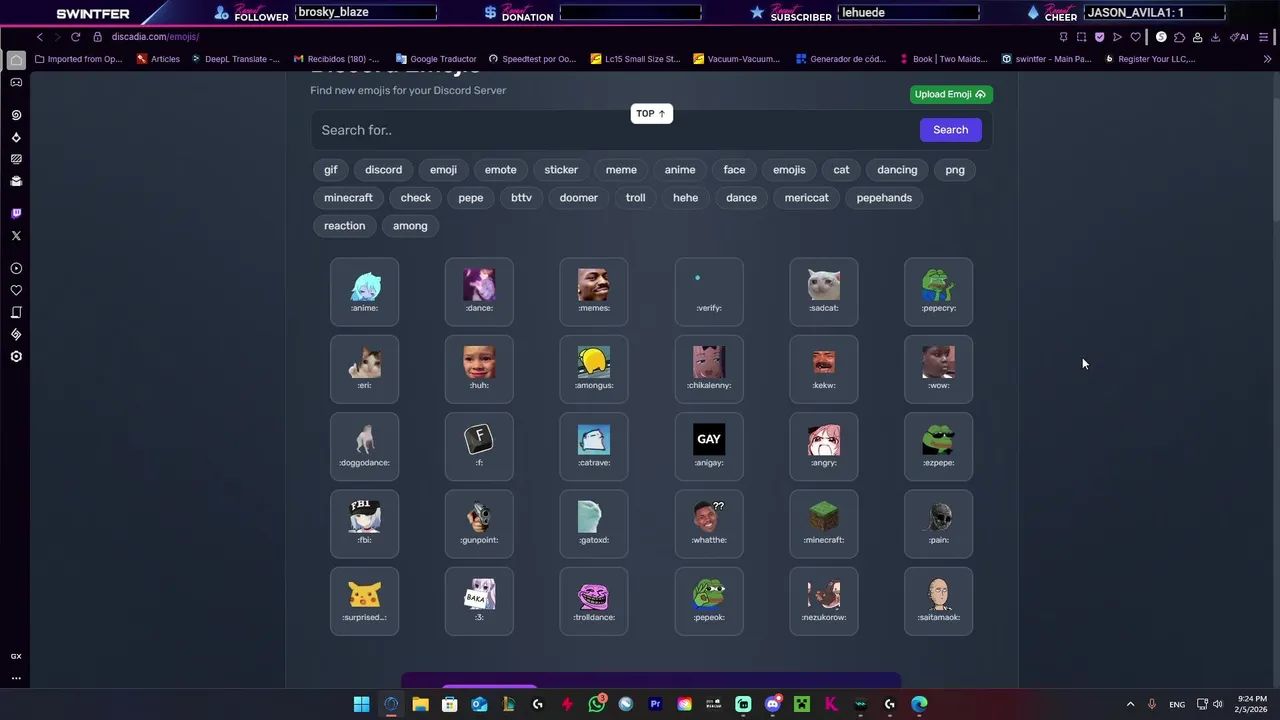Open the sidebar heart icon
This screenshot has height=720, width=1280.
pos(16,290)
